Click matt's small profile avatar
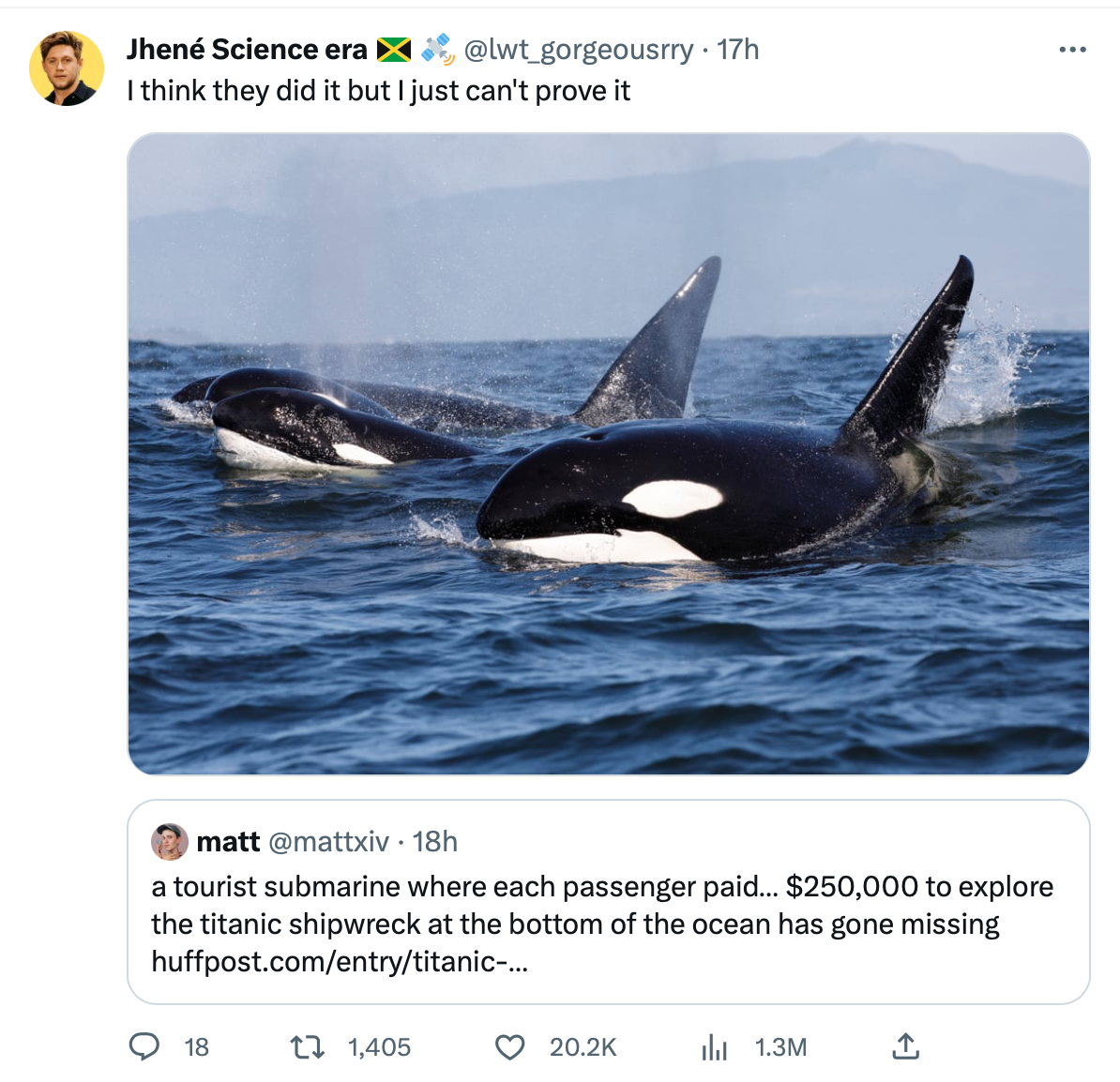1120x1082 pixels. coord(170,842)
